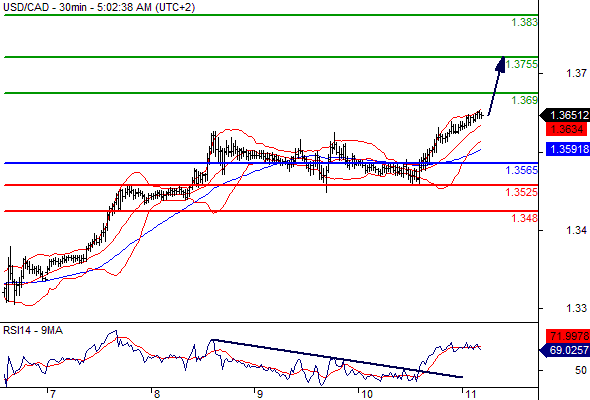Click the blue 69.0257 RSI value tag
Image resolution: width=590 pixels, height=400 pixels.
pos(565,351)
